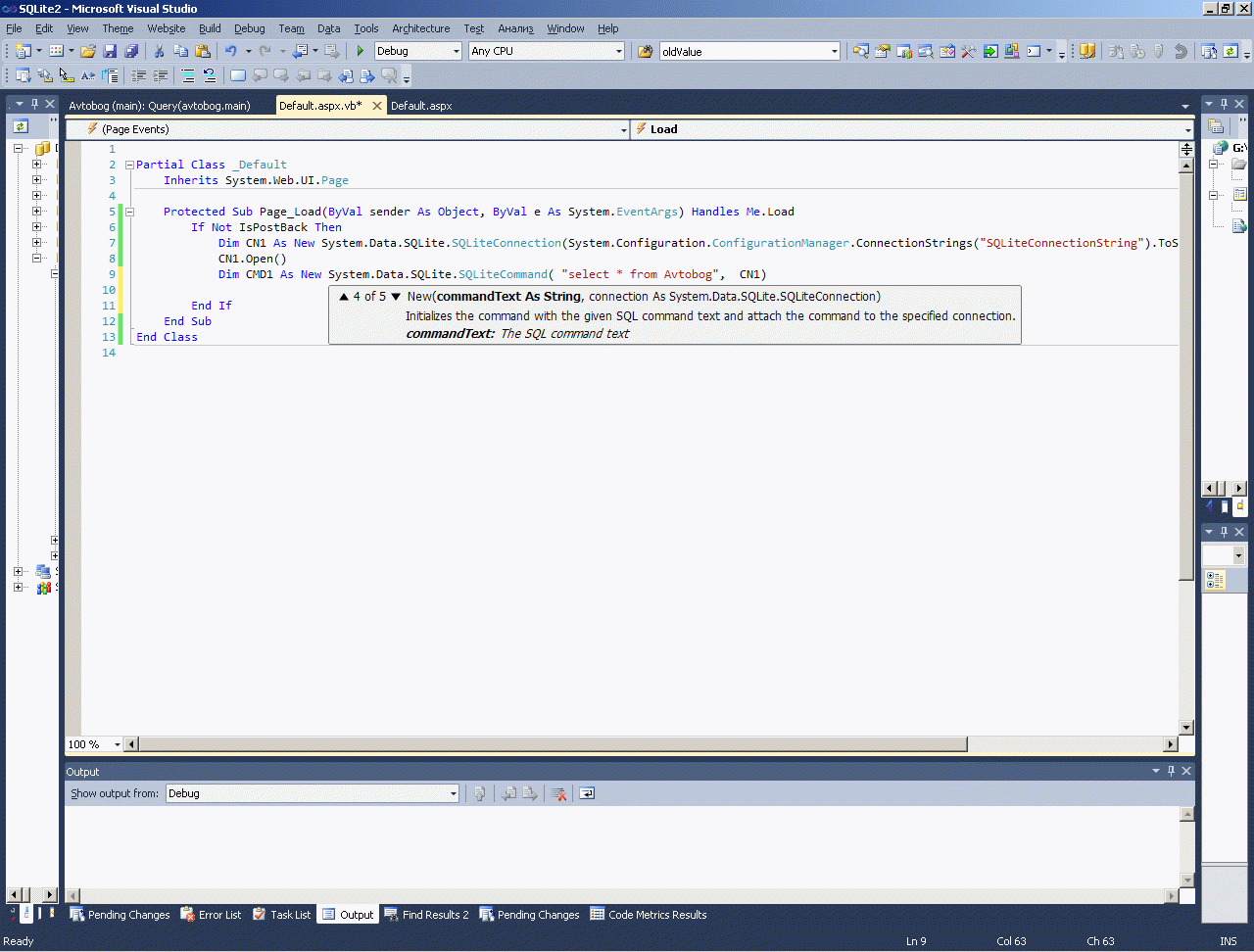Click the Copy icon in the toolbar
This screenshot has height=952, width=1254.
(x=180, y=51)
